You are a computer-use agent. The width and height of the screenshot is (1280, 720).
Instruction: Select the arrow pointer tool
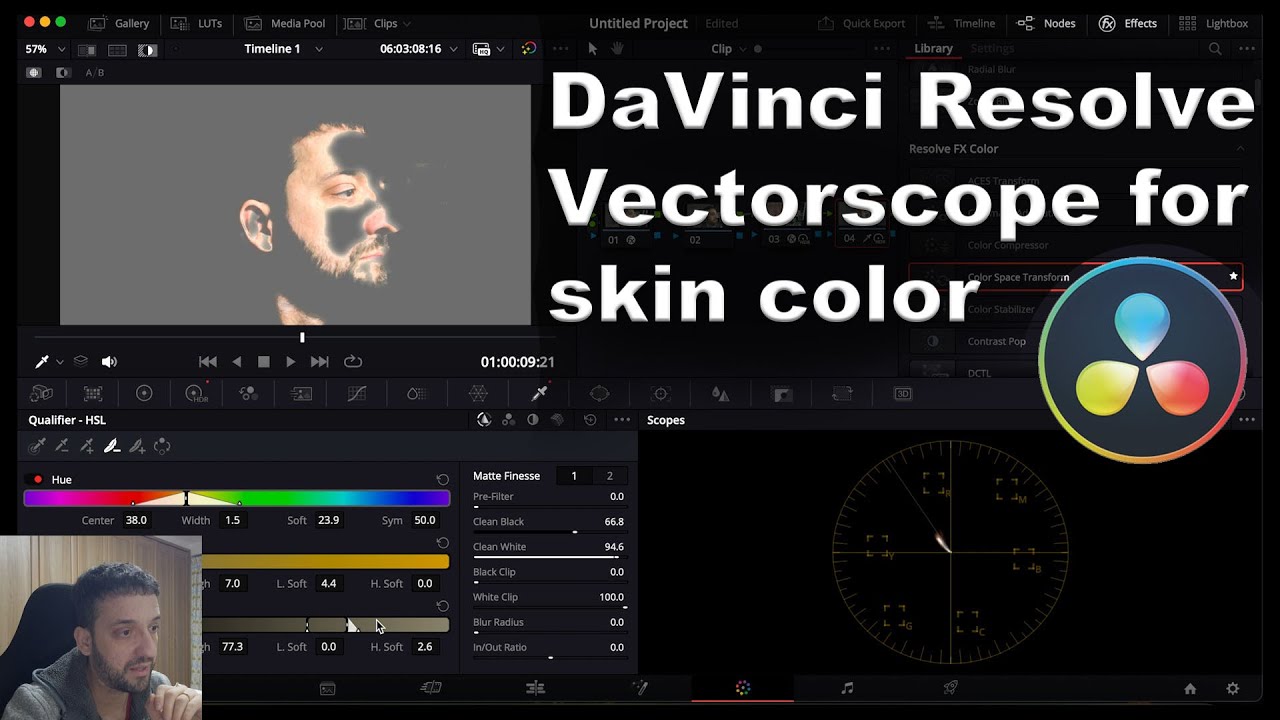pyautogui.click(x=592, y=49)
